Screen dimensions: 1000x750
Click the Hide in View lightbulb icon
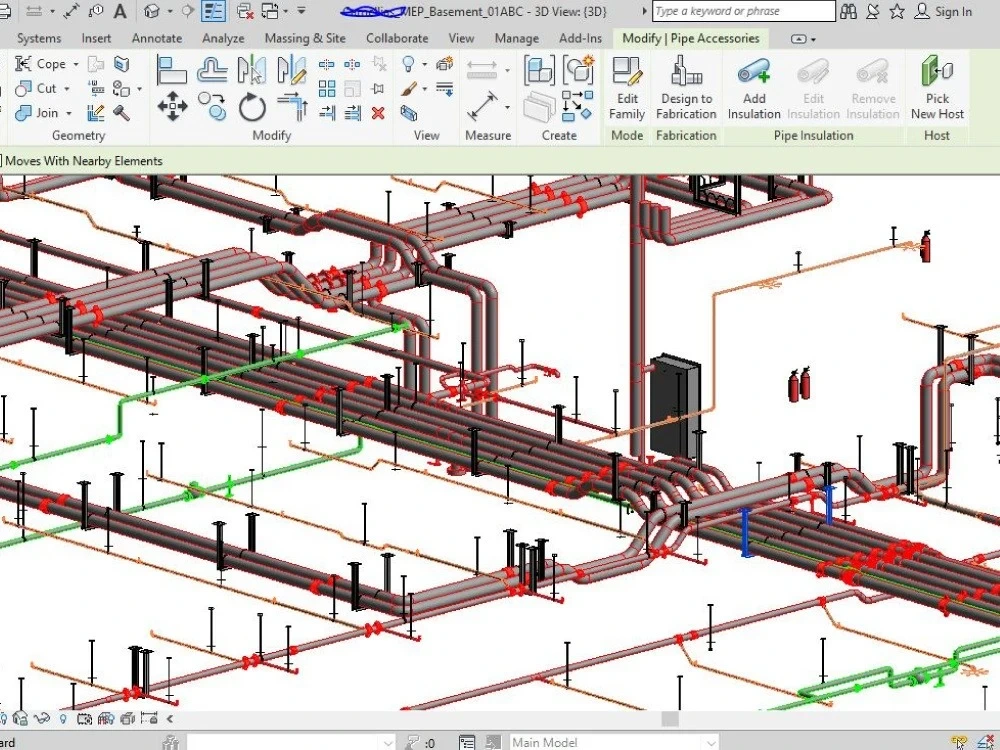[409, 63]
